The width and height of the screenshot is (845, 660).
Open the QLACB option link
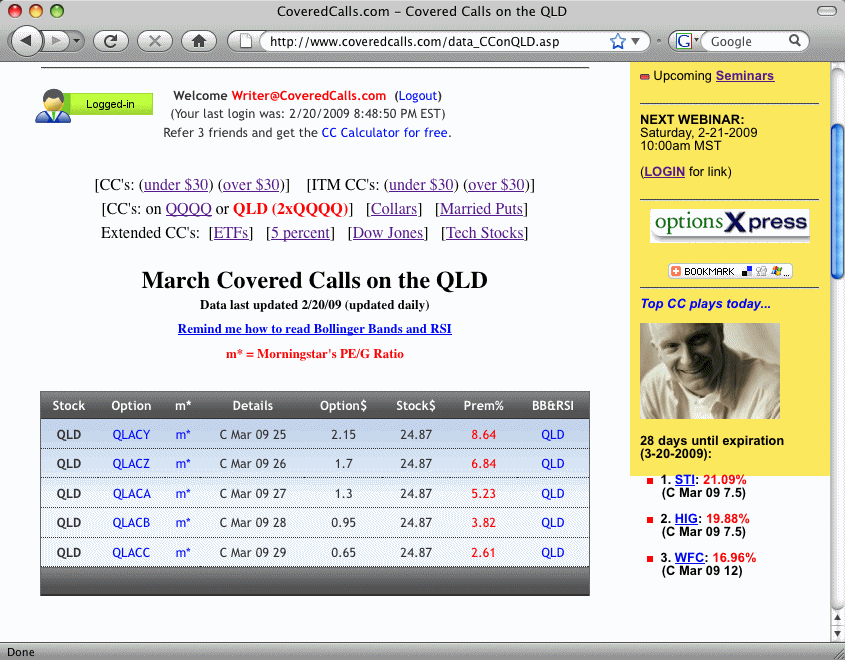[131, 523]
